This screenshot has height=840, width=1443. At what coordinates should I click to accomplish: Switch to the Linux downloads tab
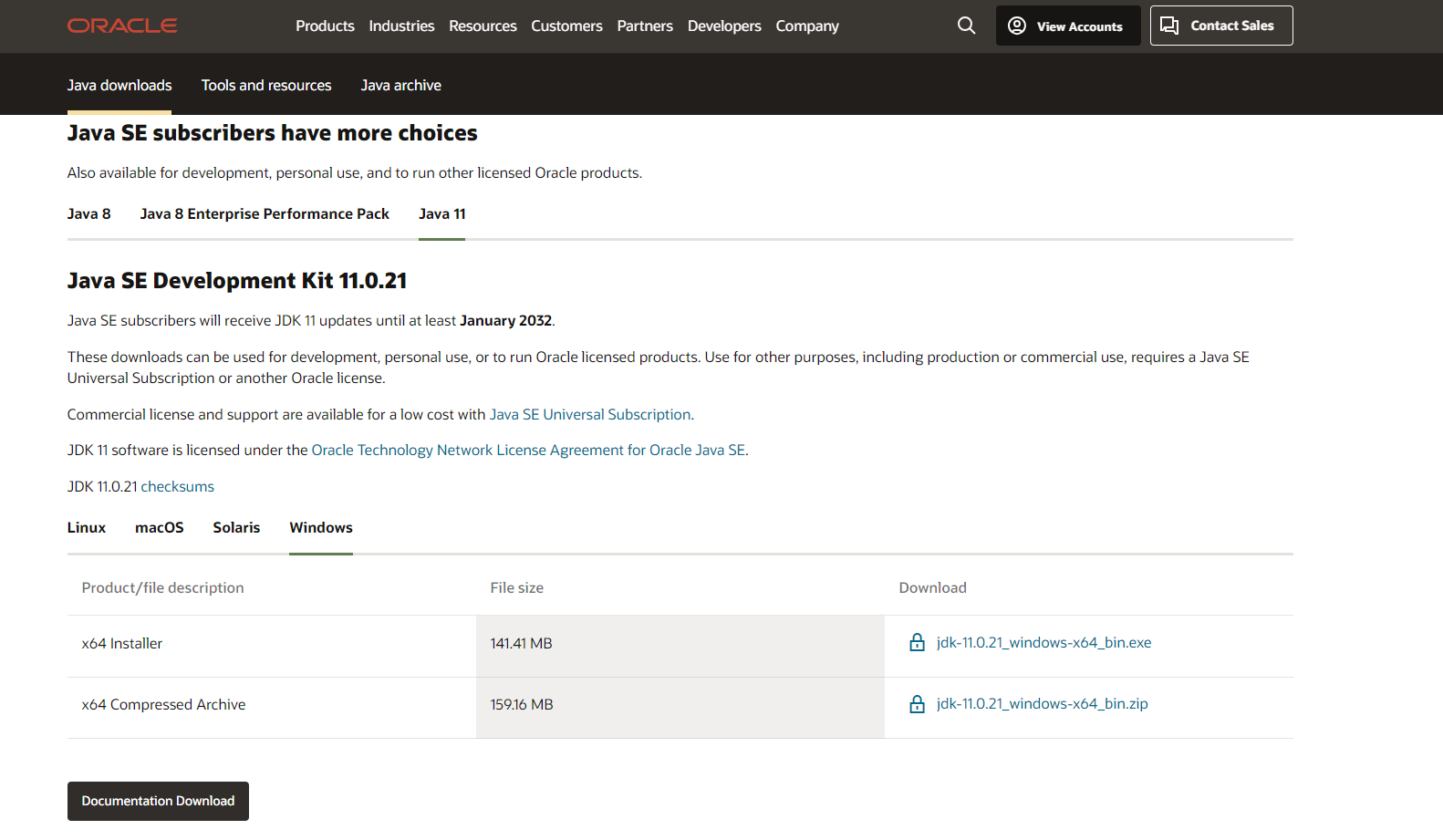(x=87, y=527)
